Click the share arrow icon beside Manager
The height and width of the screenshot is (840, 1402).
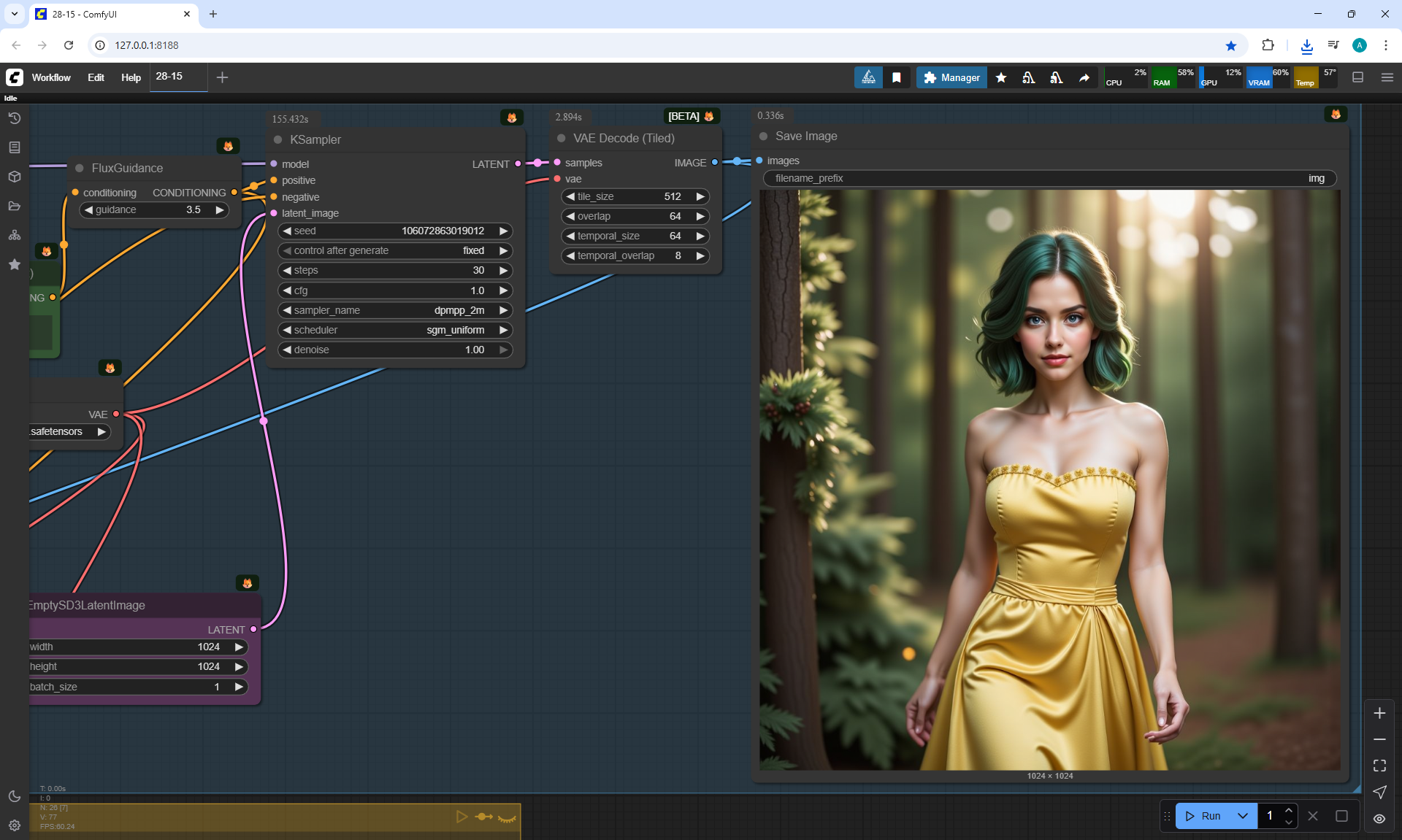[1084, 77]
